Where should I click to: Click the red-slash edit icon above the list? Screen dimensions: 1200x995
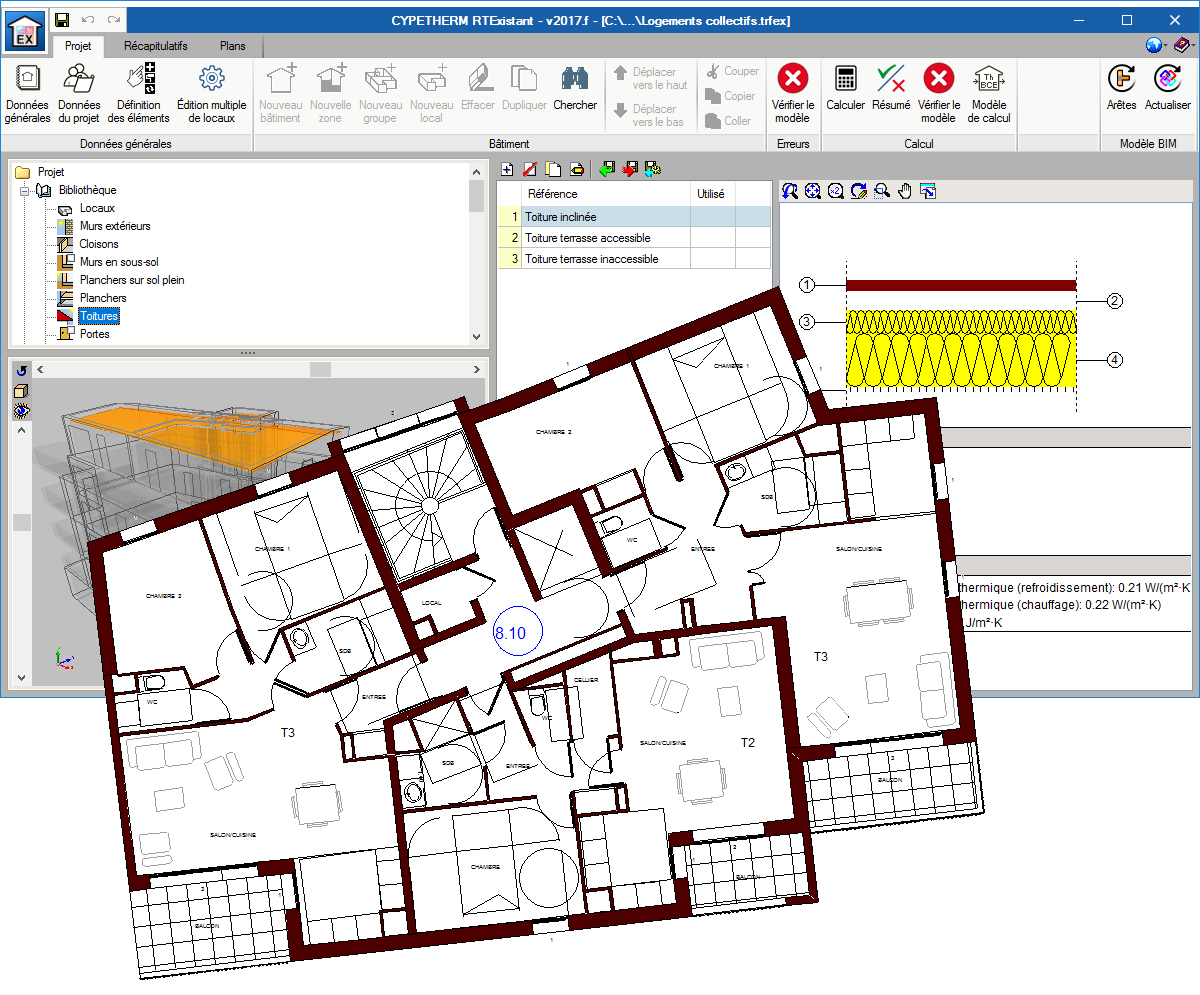(x=530, y=169)
